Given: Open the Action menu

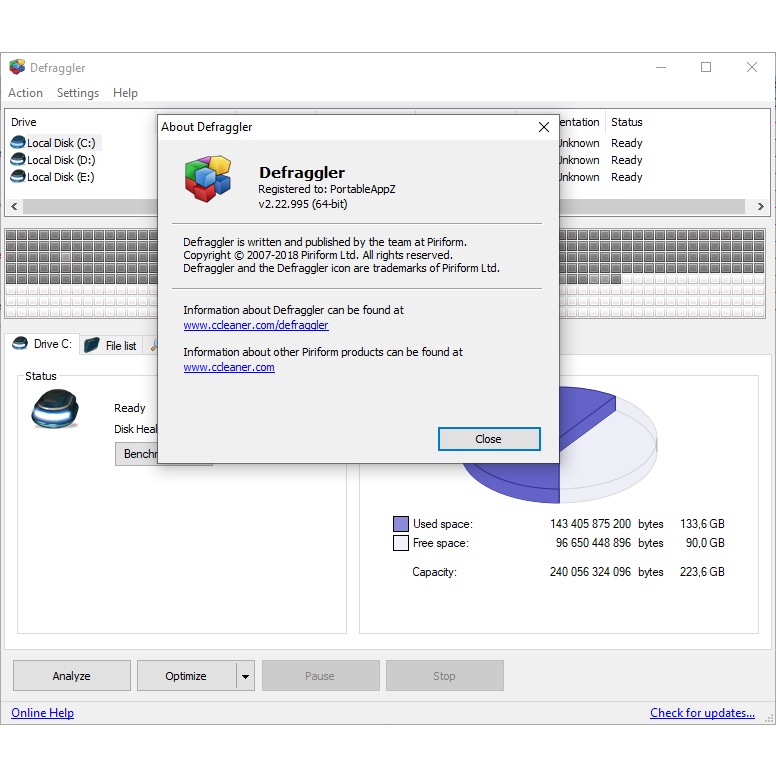Looking at the screenshot, I should (x=26, y=93).
